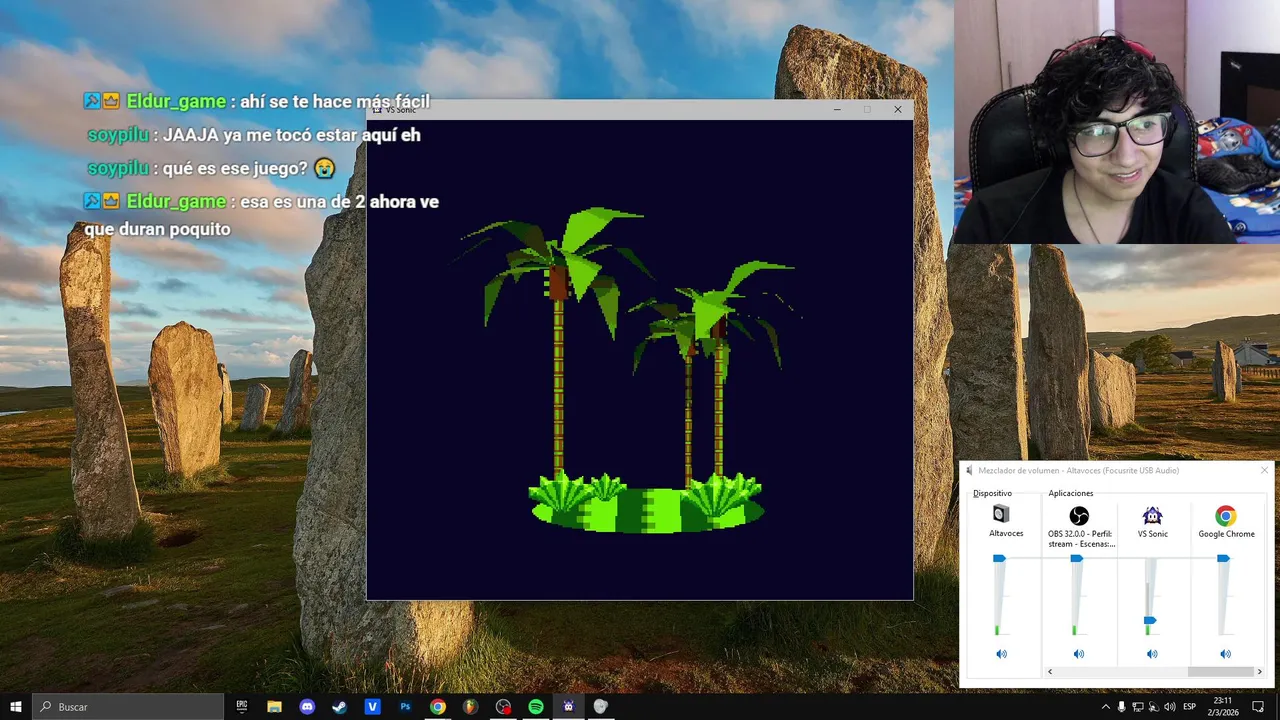Minimize the VS Sonic game window
This screenshot has width=1280, height=720.
(837, 109)
